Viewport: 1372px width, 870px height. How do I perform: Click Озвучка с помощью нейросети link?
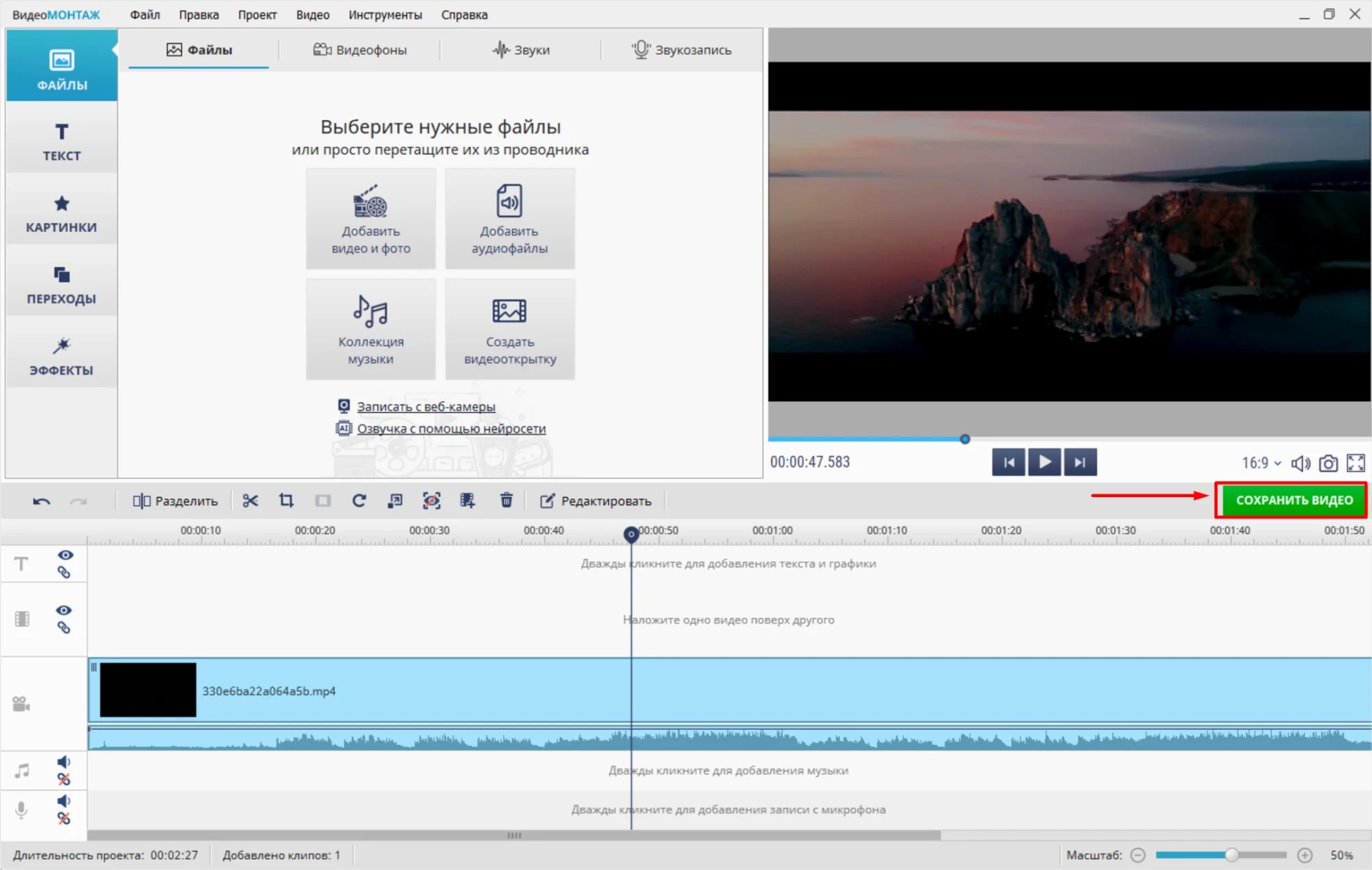pyautogui.click(x=451, y=428)
